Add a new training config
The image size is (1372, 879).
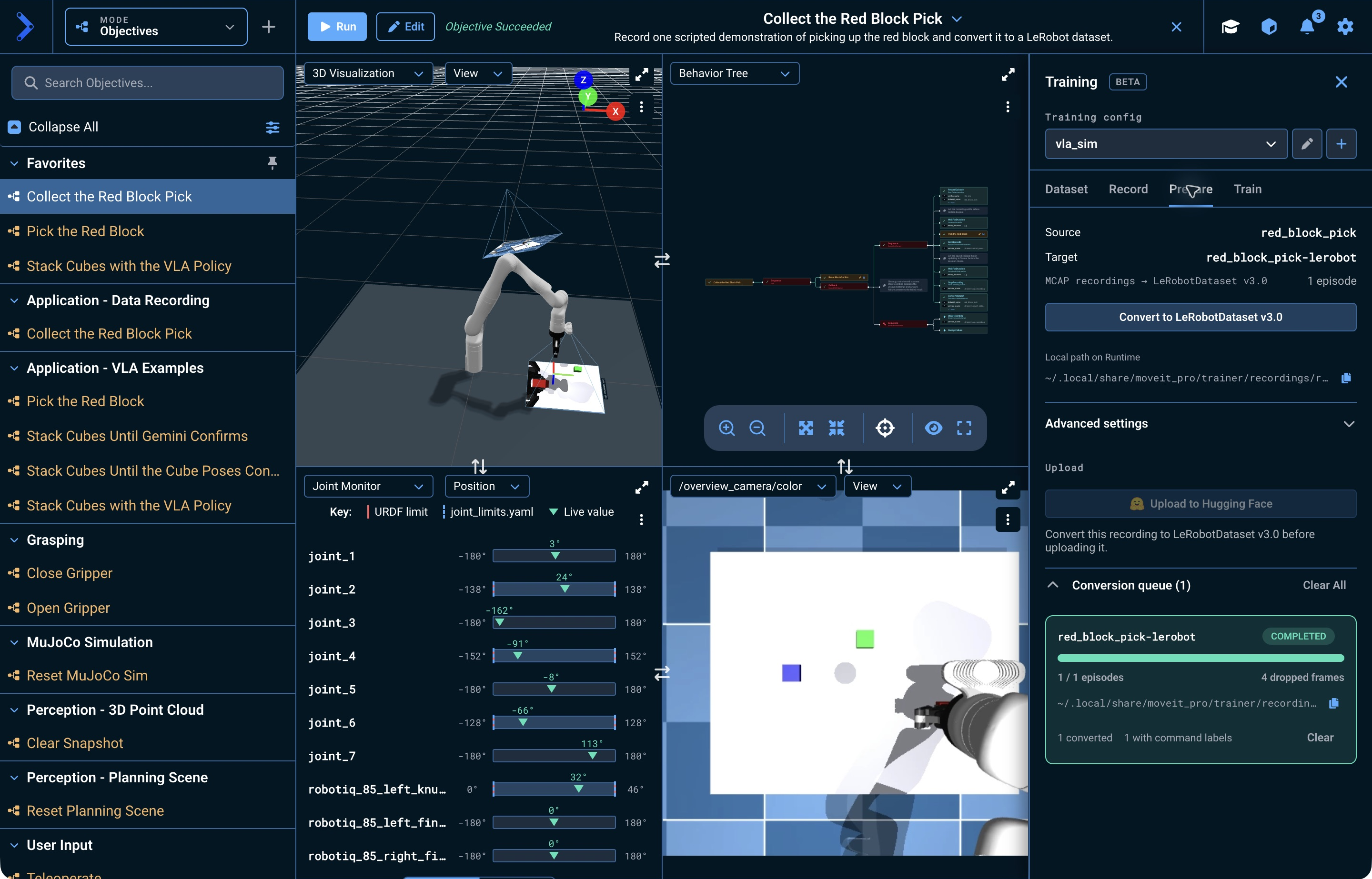[x=1341, y=144]
